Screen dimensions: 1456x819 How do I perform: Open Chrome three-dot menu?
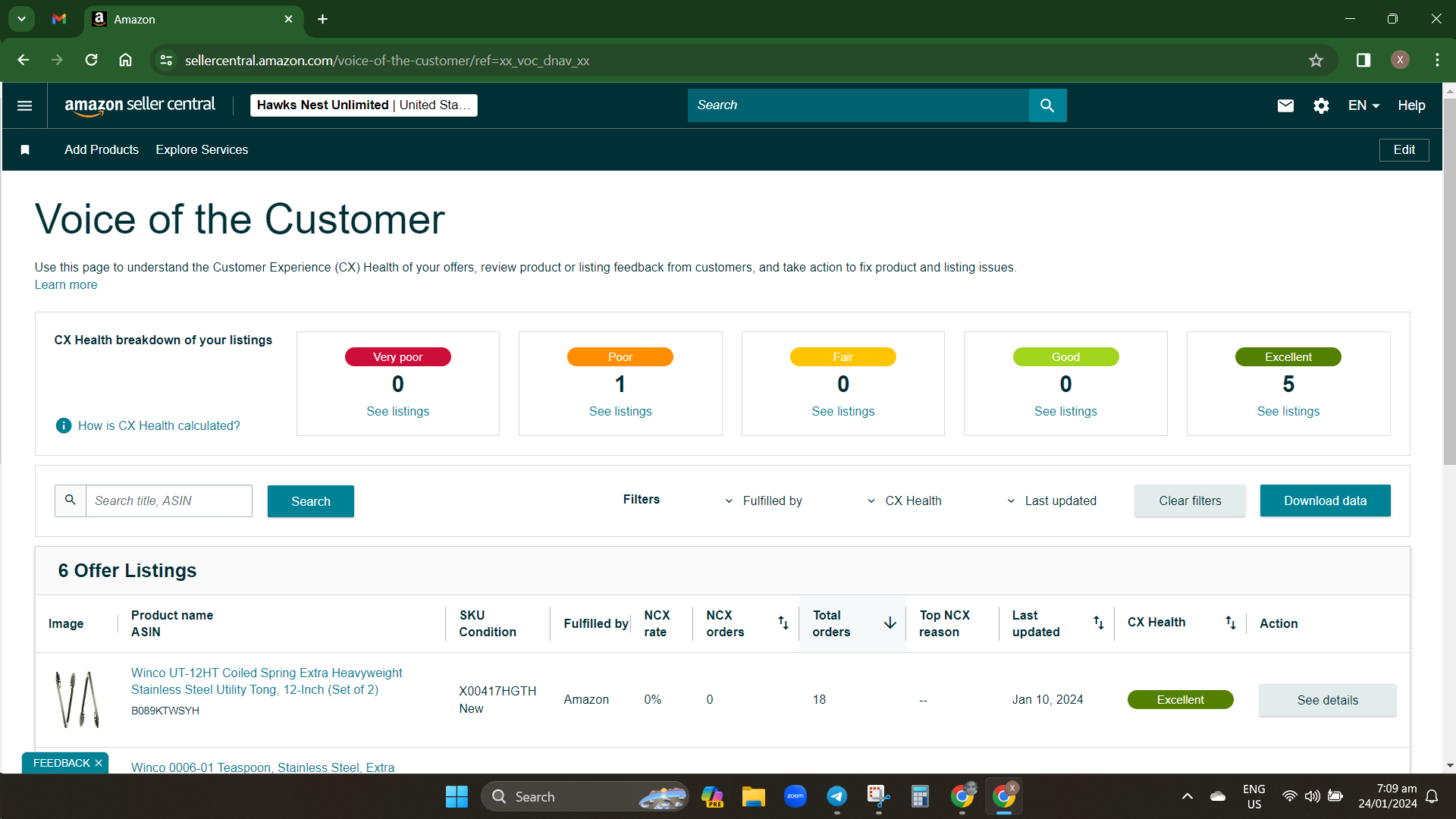coord(1437,60)
